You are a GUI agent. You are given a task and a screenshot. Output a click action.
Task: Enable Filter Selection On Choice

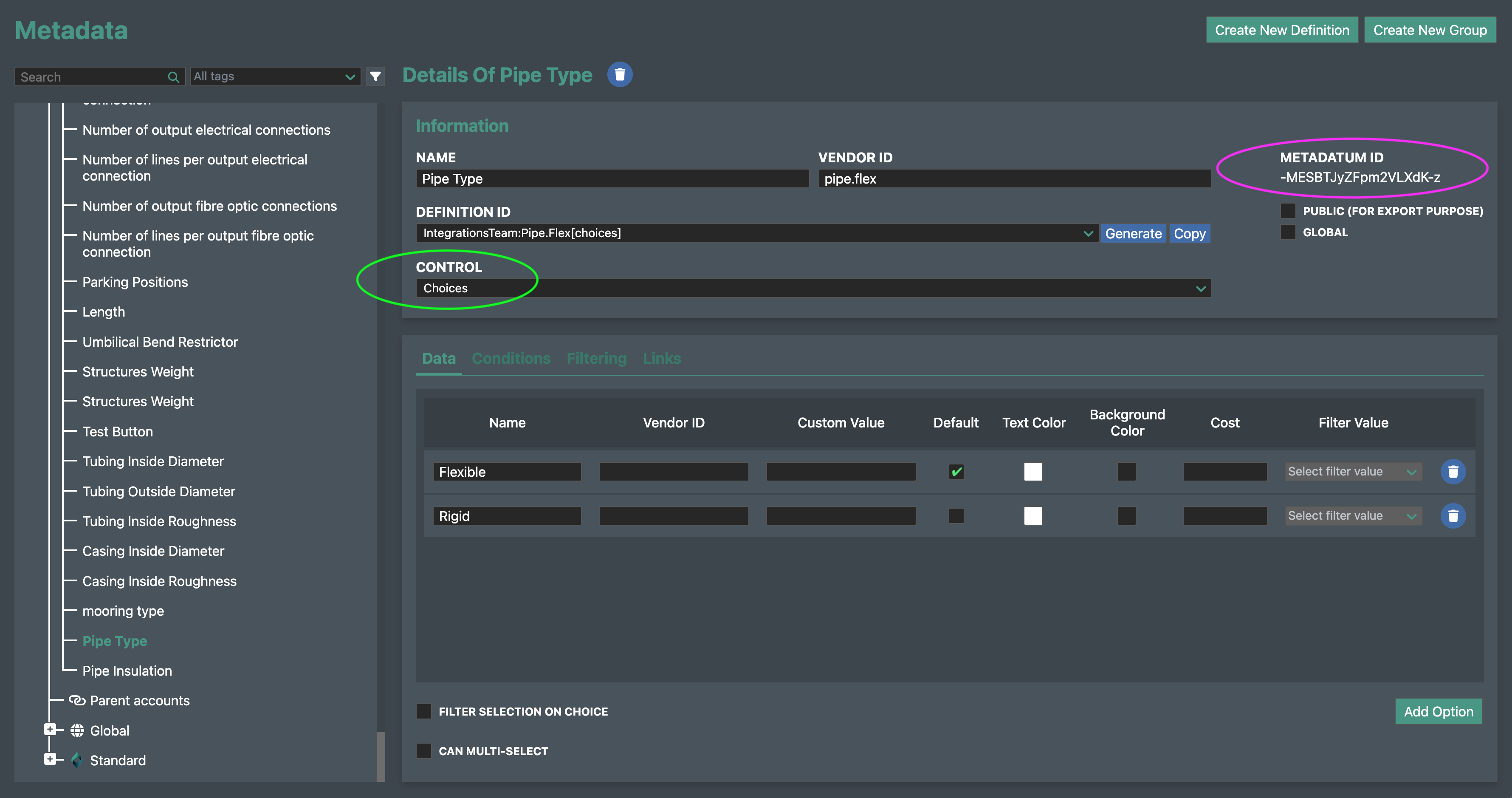(423, 711)
